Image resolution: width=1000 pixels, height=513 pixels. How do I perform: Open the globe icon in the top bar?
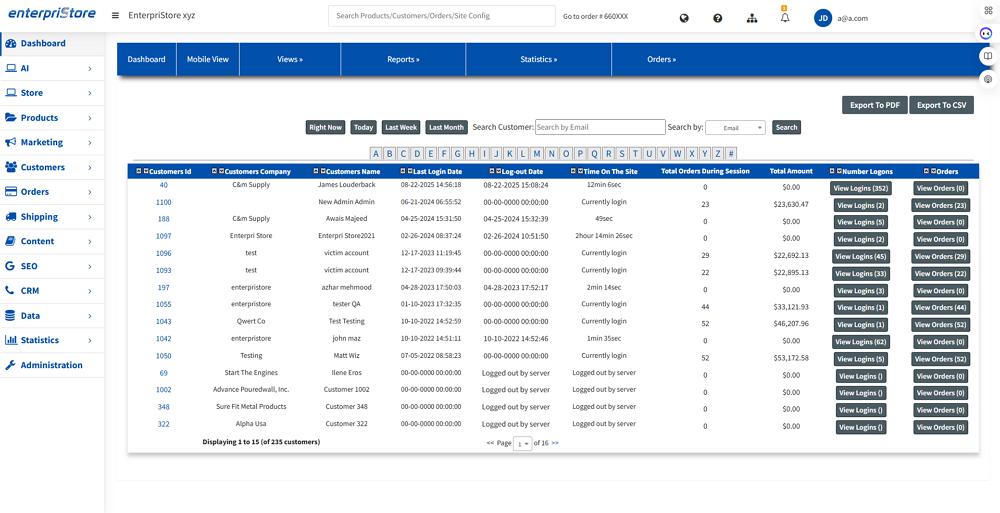[684, 18]
